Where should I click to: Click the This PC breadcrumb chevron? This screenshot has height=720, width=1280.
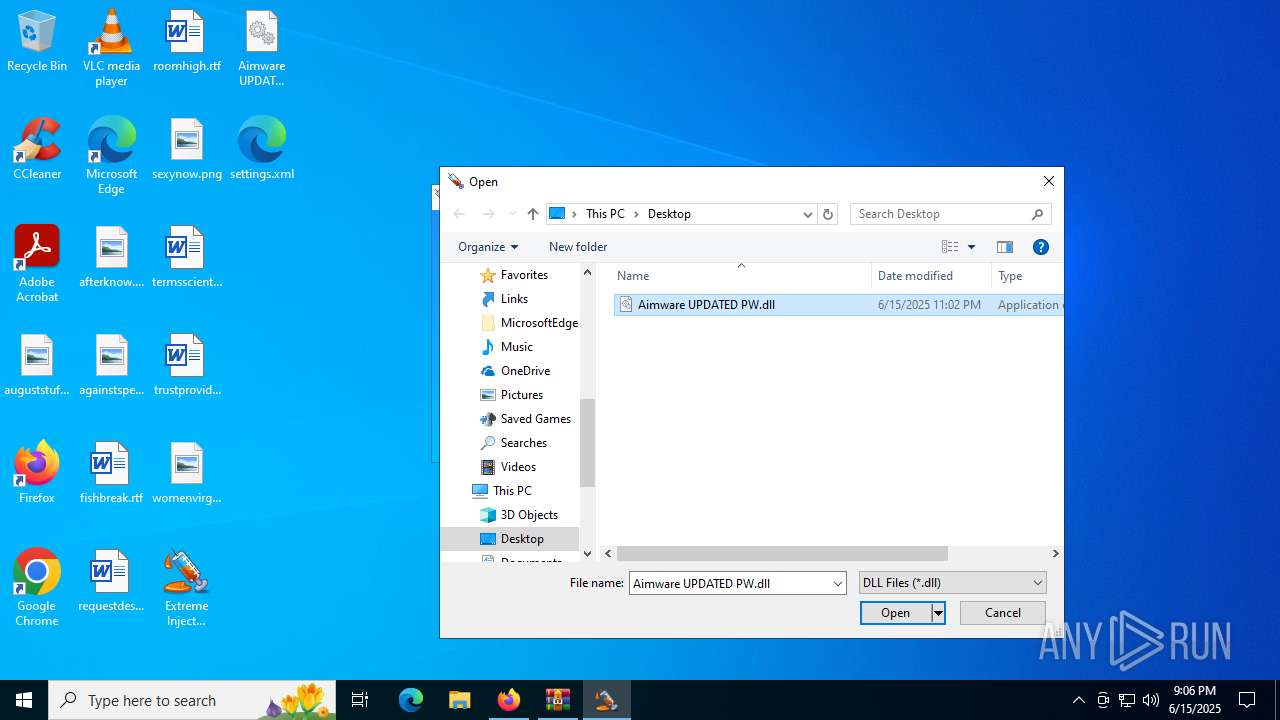coord(636,214)
